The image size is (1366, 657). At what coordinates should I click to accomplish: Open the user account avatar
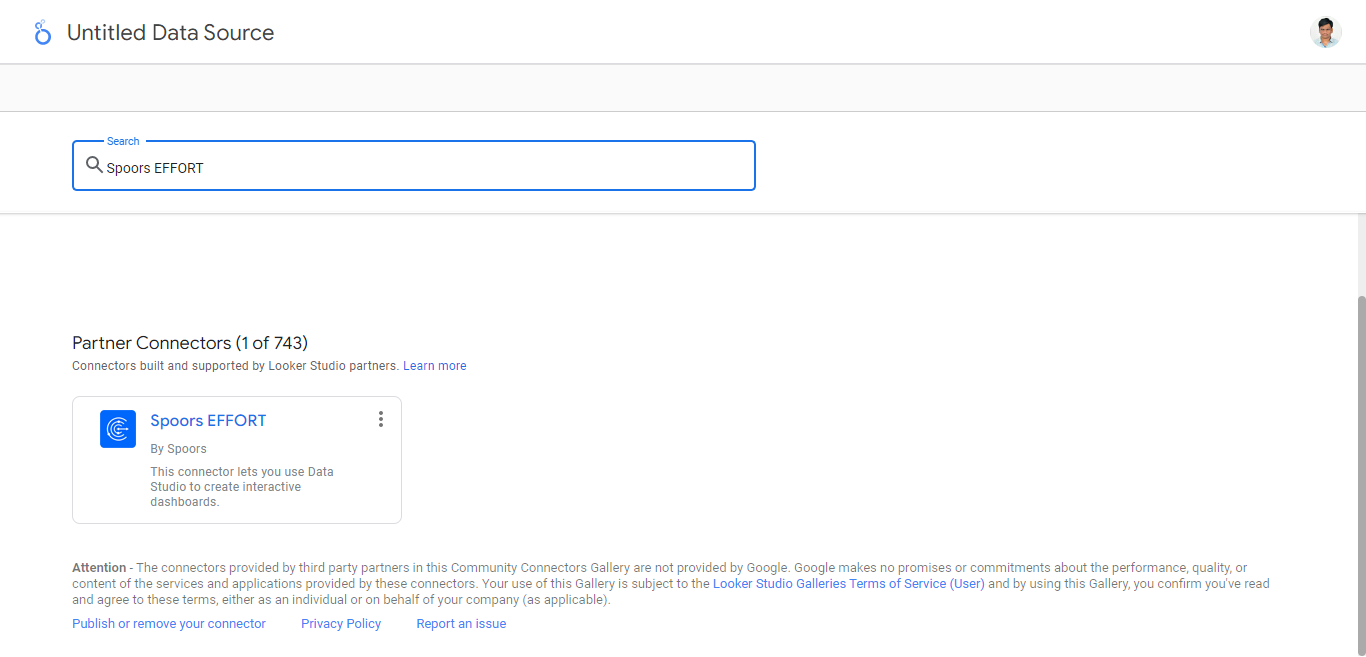[x=1325, y=33]
